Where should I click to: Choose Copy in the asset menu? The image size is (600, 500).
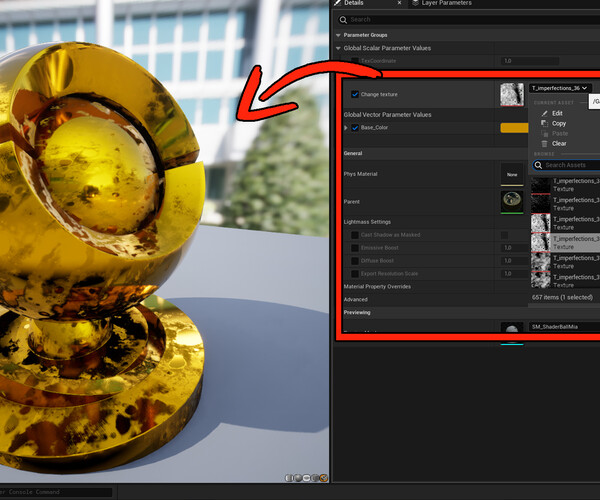pyautogui.click(x=559, y=124)
